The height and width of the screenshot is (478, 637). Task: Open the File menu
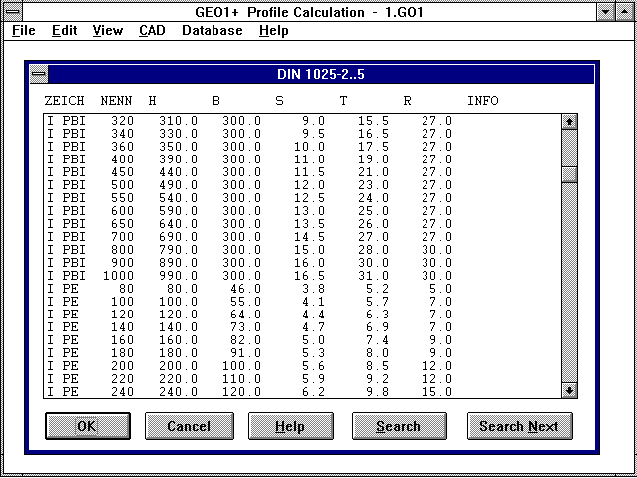tap(23, 30)
